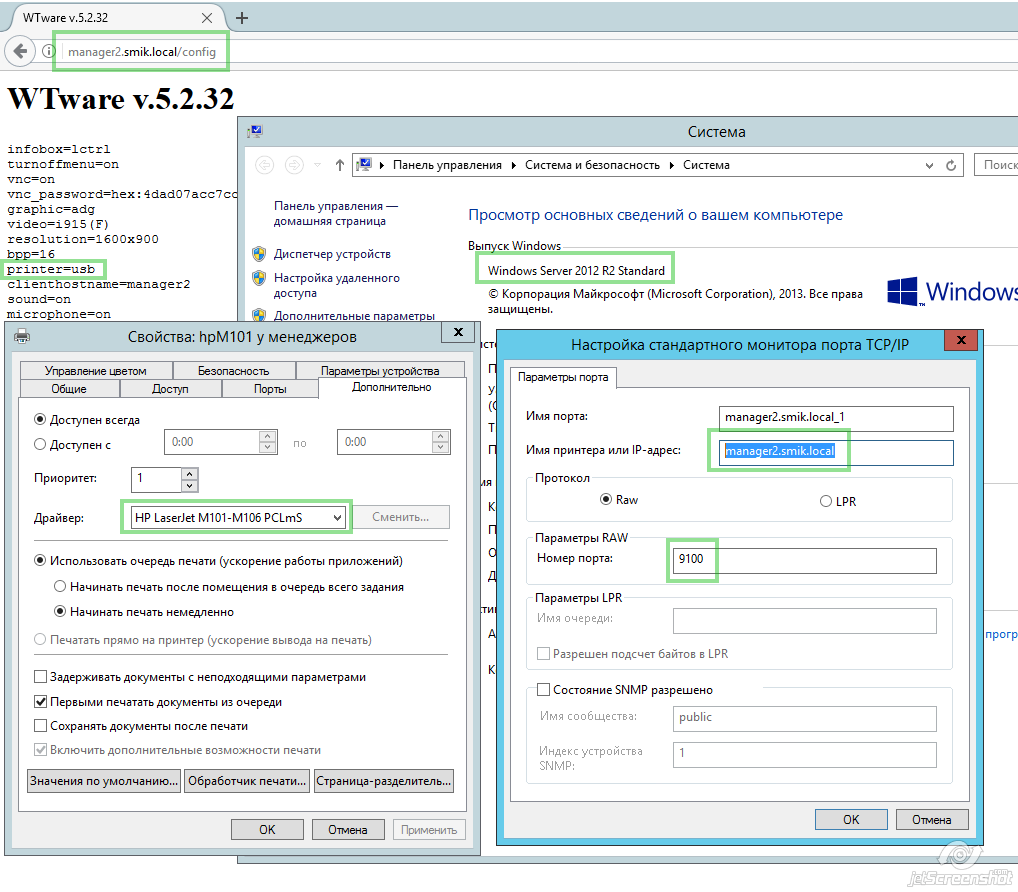The image size is (1018, 892).
Task: Click the refresh icon in Система address bar
Action: coord(953,165)
